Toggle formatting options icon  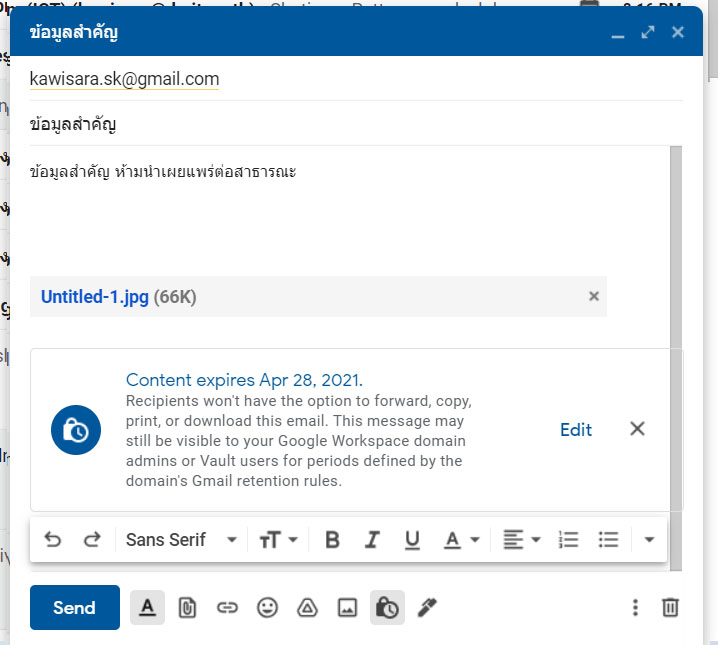pyautogui.click(x=147, y=607)
